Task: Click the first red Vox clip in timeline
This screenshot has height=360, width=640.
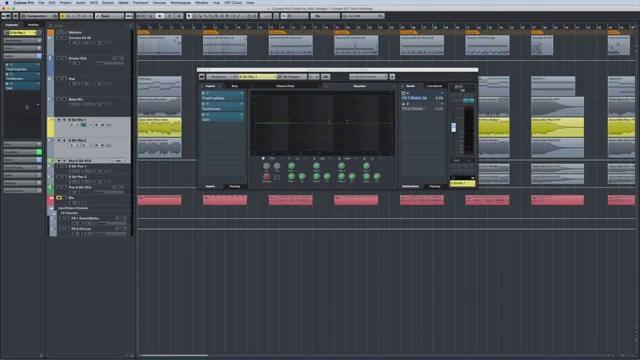Action: pos(160,200)
